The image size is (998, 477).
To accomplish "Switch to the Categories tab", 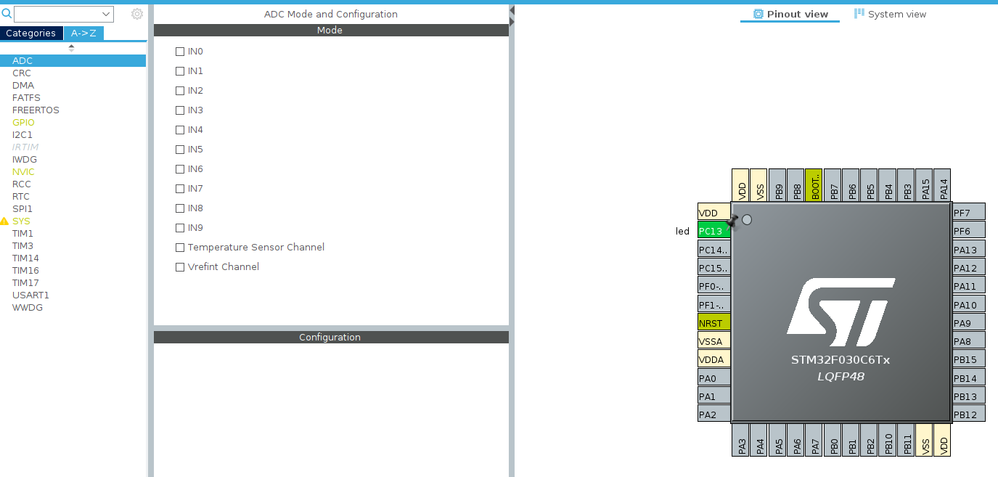I will (x=31, y=33).
